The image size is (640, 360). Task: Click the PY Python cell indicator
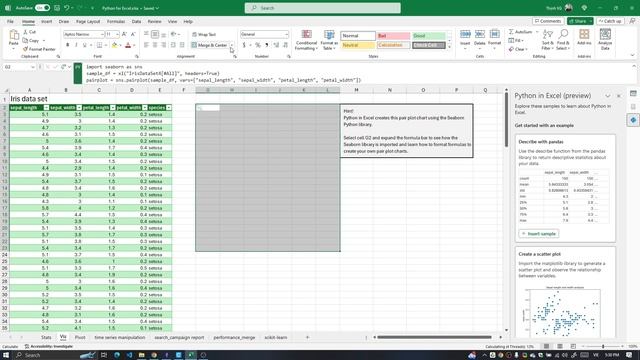(x=78, y=73)
